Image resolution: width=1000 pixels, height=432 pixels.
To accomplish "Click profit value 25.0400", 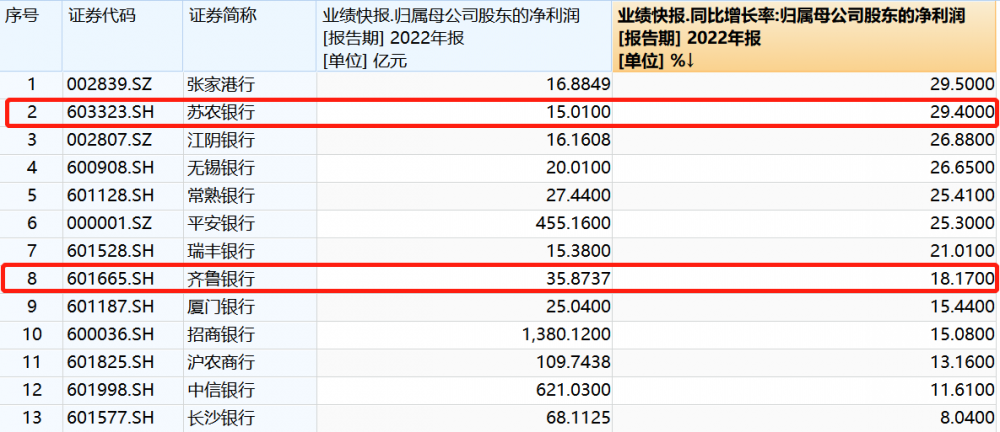I will 580,306.
